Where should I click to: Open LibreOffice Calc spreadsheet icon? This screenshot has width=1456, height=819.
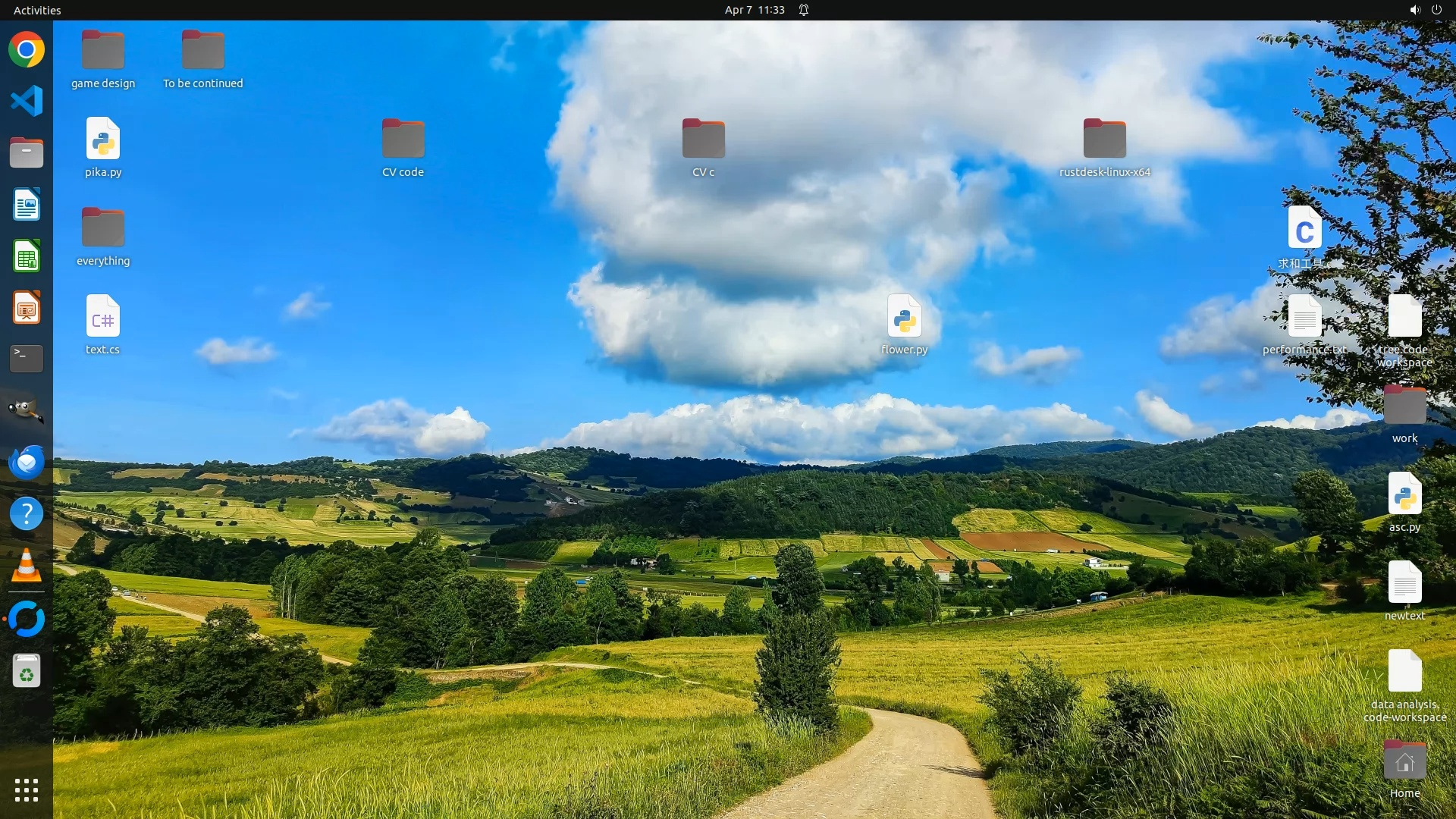27,256
